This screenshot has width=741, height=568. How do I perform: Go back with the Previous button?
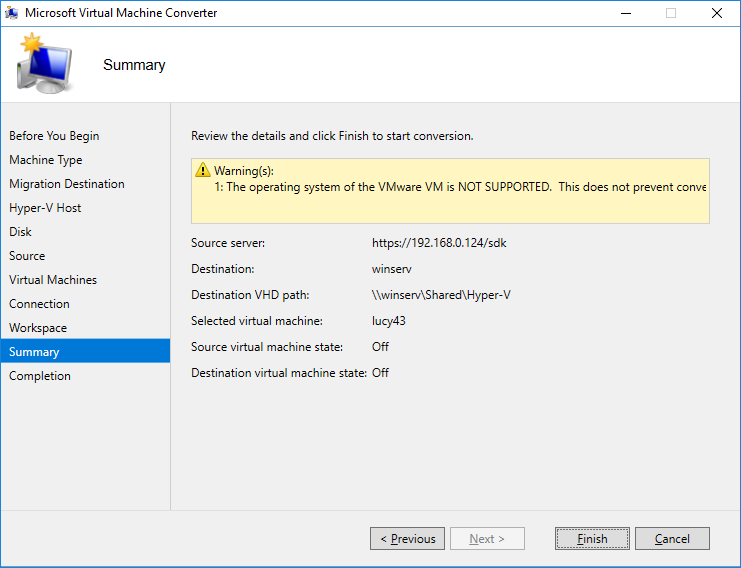point(407,538)
